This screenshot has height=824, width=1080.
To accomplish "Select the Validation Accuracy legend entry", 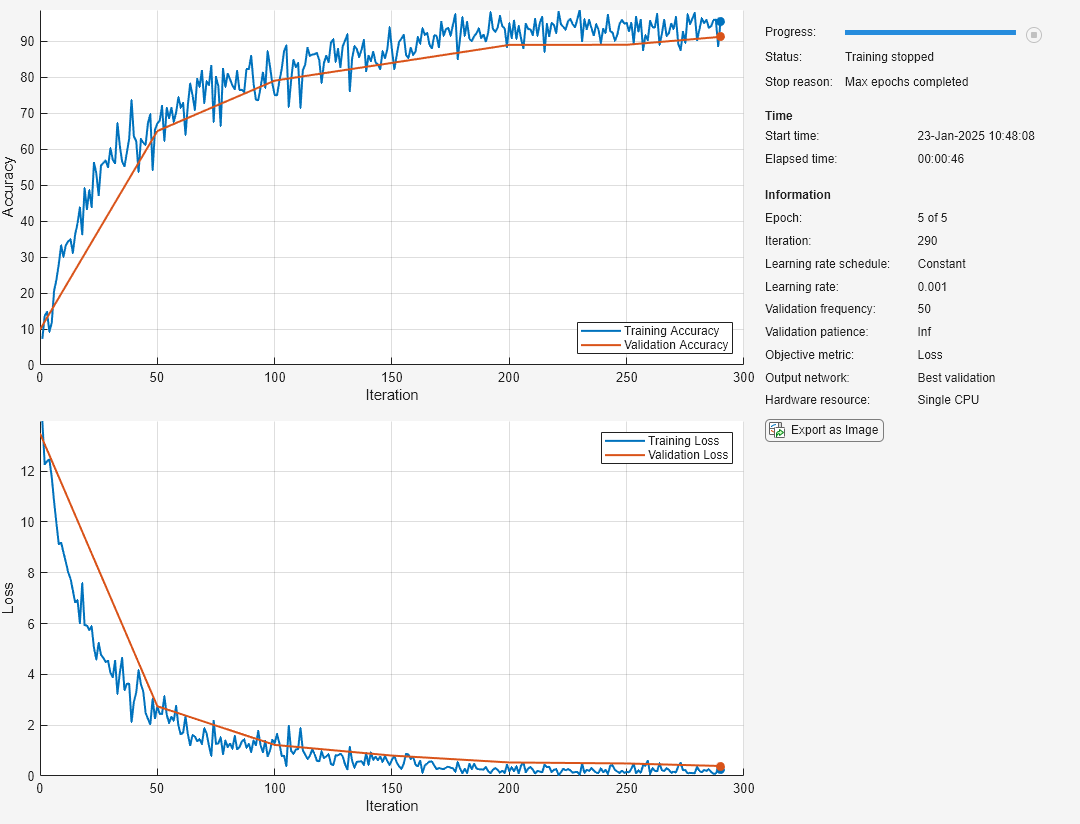I will click(654, 344).
